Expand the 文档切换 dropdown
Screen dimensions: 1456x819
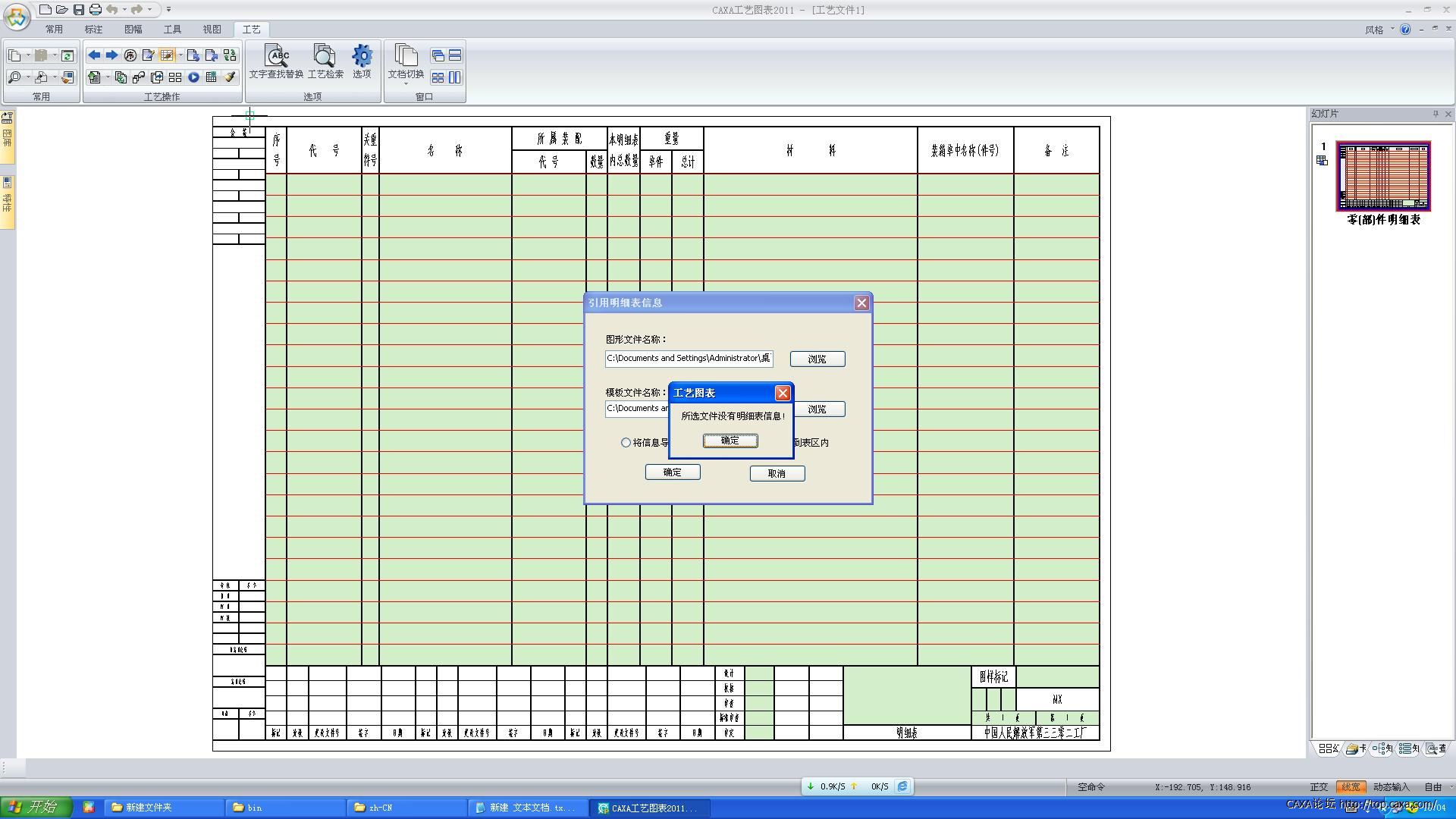click(x=406, y=83)
